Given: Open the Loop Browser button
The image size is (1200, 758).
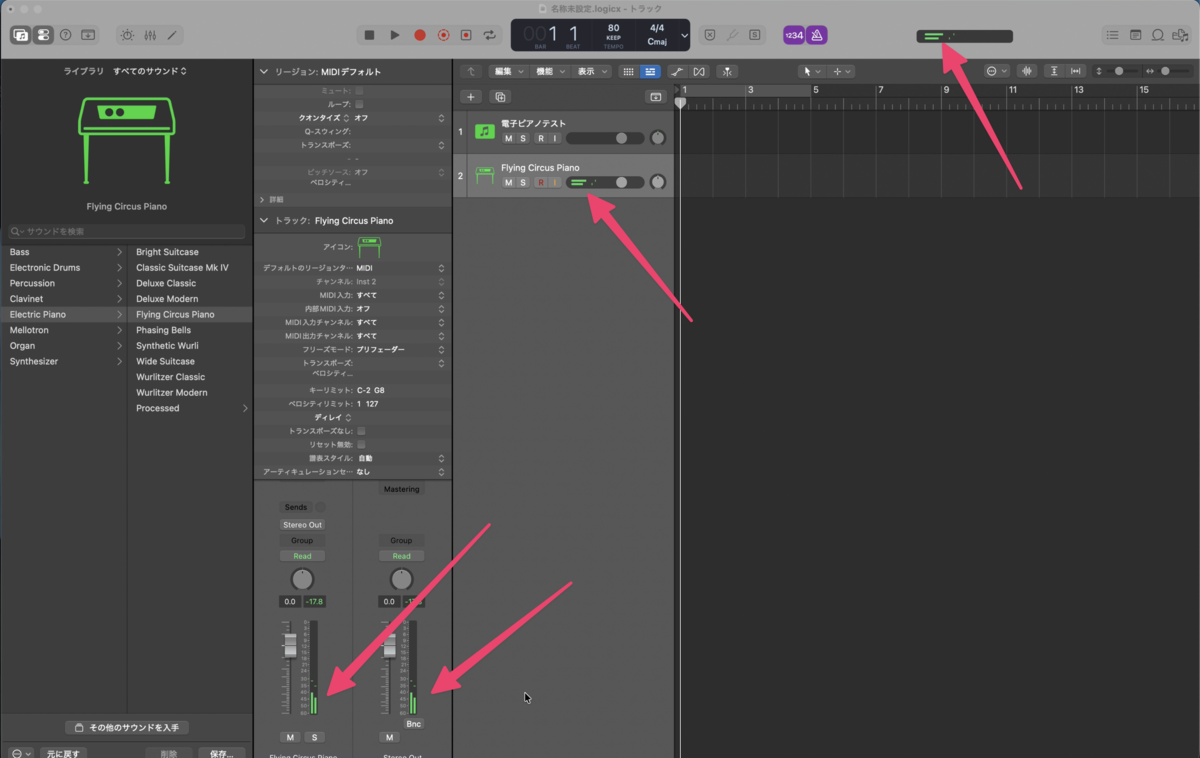Looking at the screenshot, I should [x=1158, y=35].
